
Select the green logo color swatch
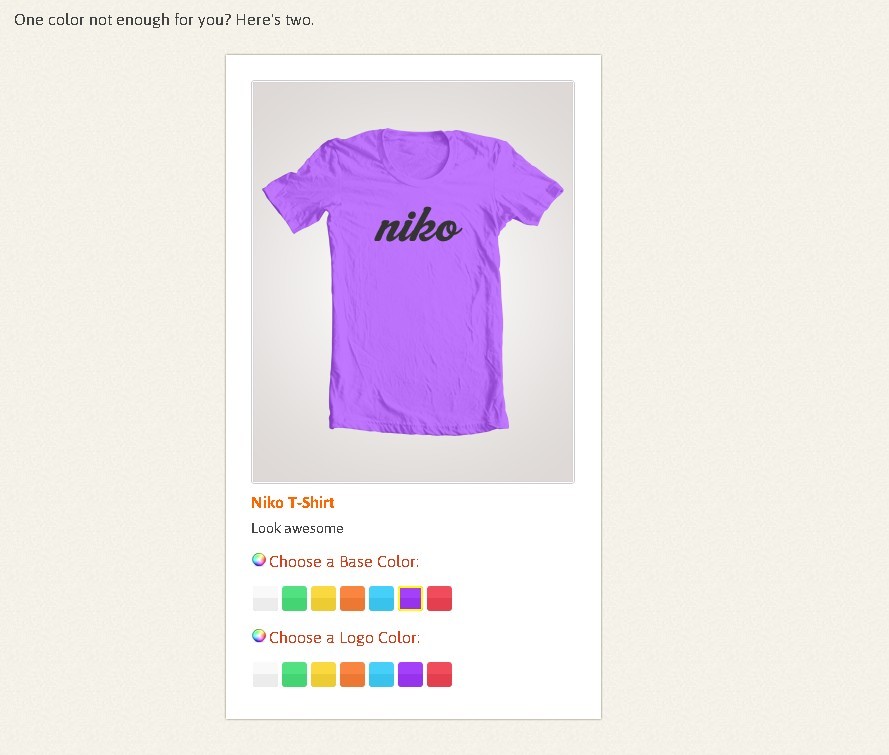click(x=294, y=675)
